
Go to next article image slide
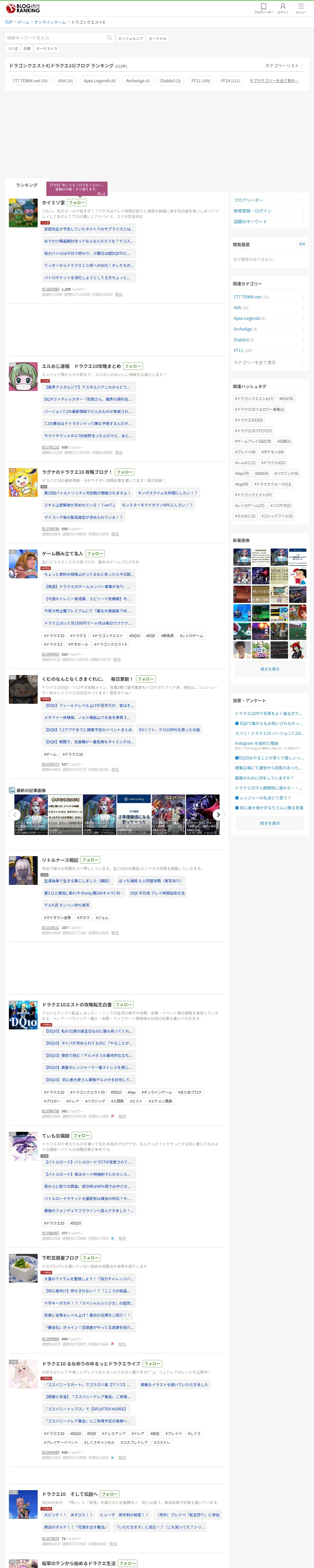click(218, 814)
